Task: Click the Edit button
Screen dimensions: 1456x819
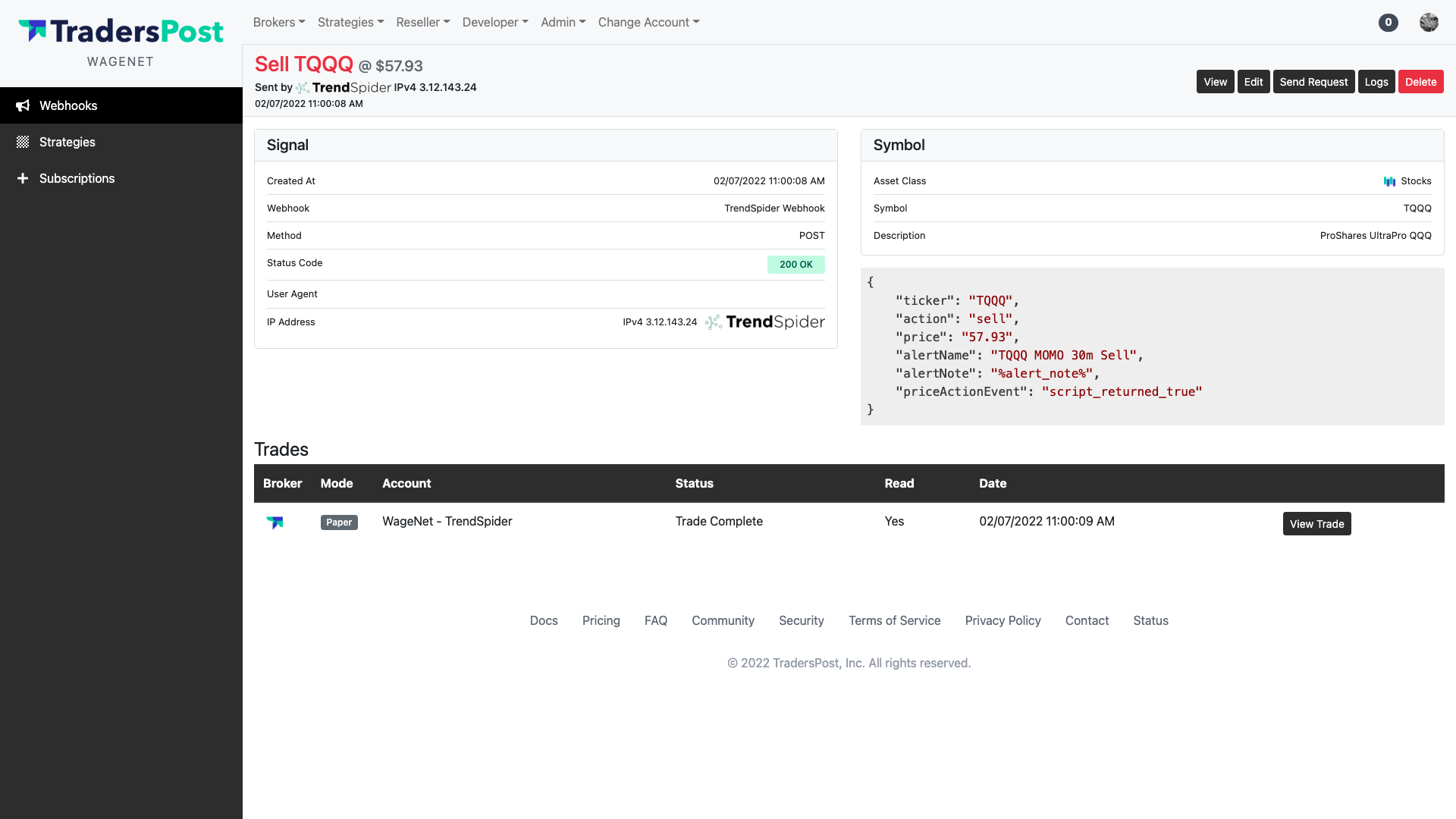Action: [1254, 82]
